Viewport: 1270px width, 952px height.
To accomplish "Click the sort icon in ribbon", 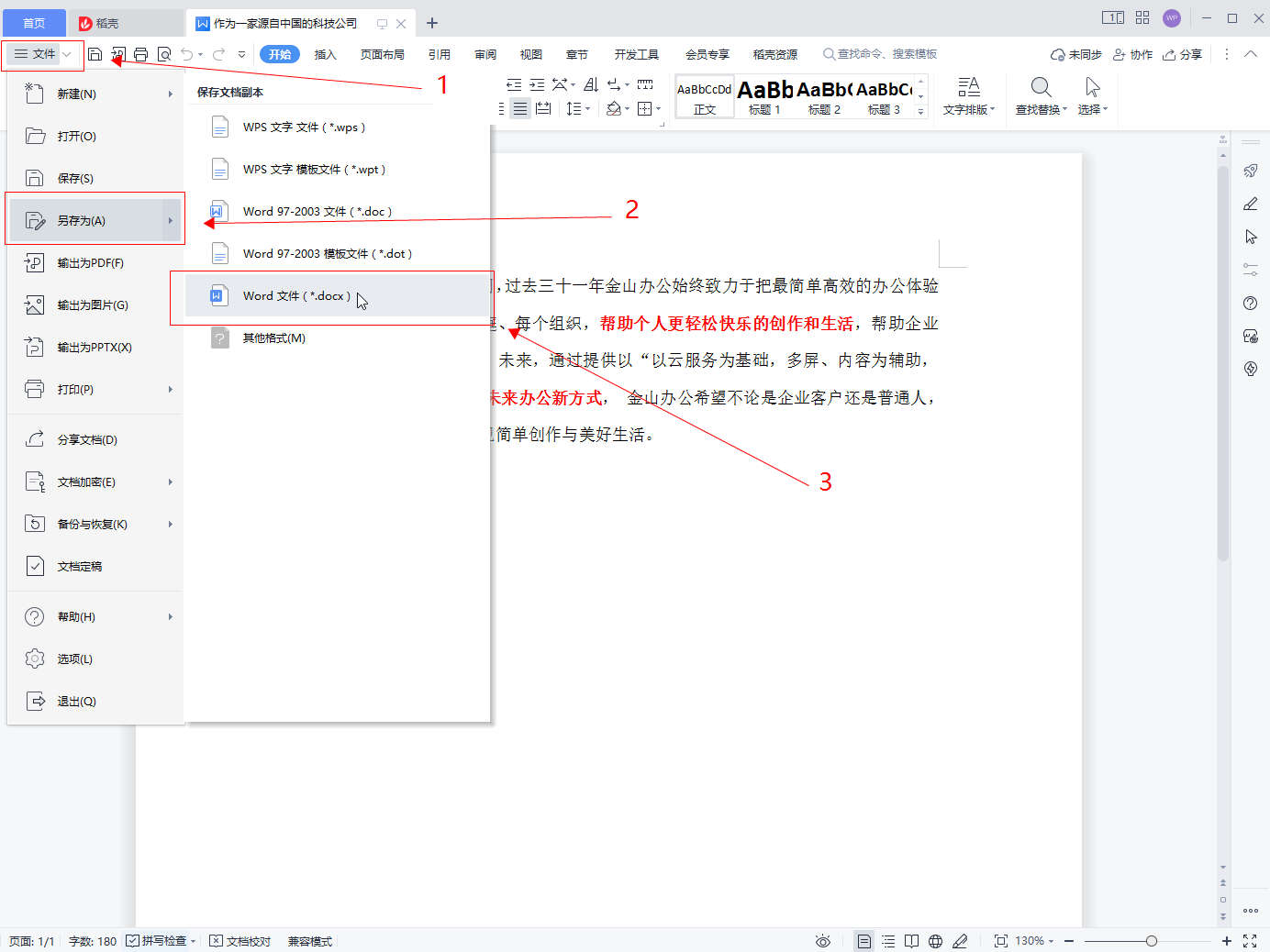I will pyautogui.click(x=591, y=84).
